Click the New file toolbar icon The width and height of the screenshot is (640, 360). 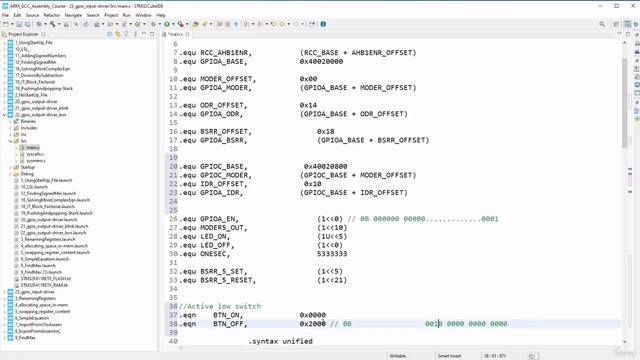6,24
